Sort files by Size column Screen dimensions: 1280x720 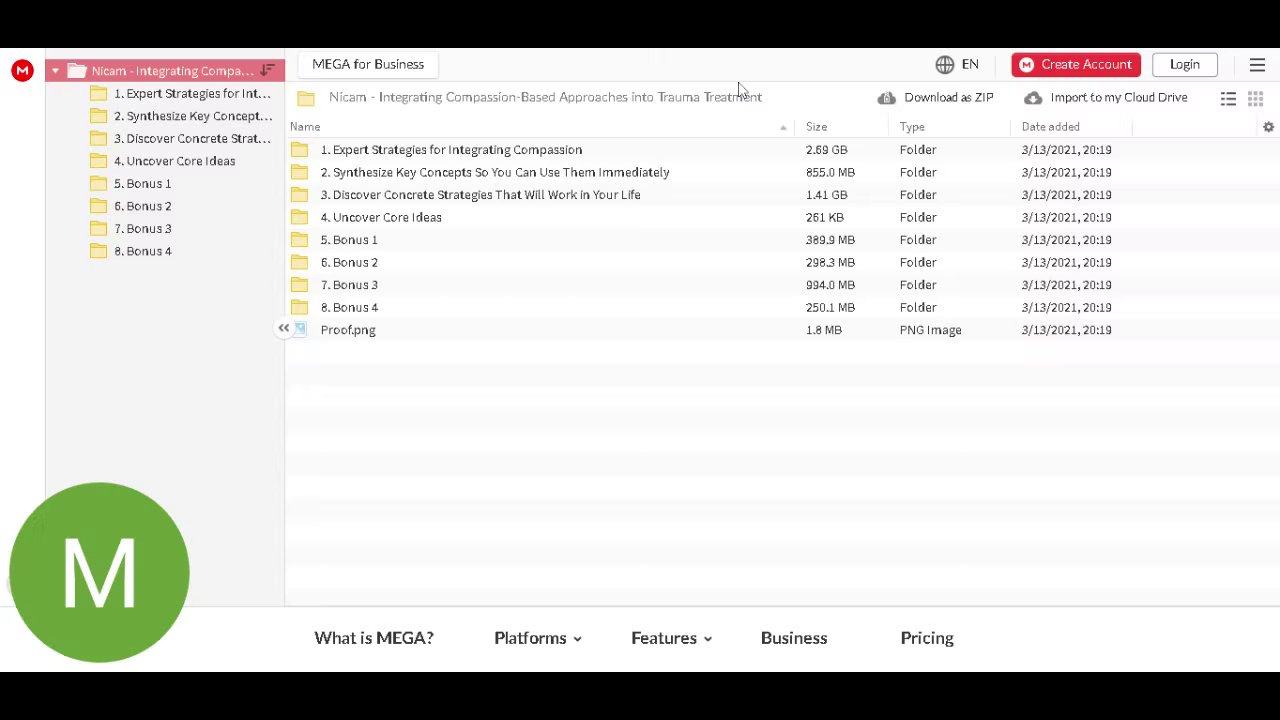[816, 127]
